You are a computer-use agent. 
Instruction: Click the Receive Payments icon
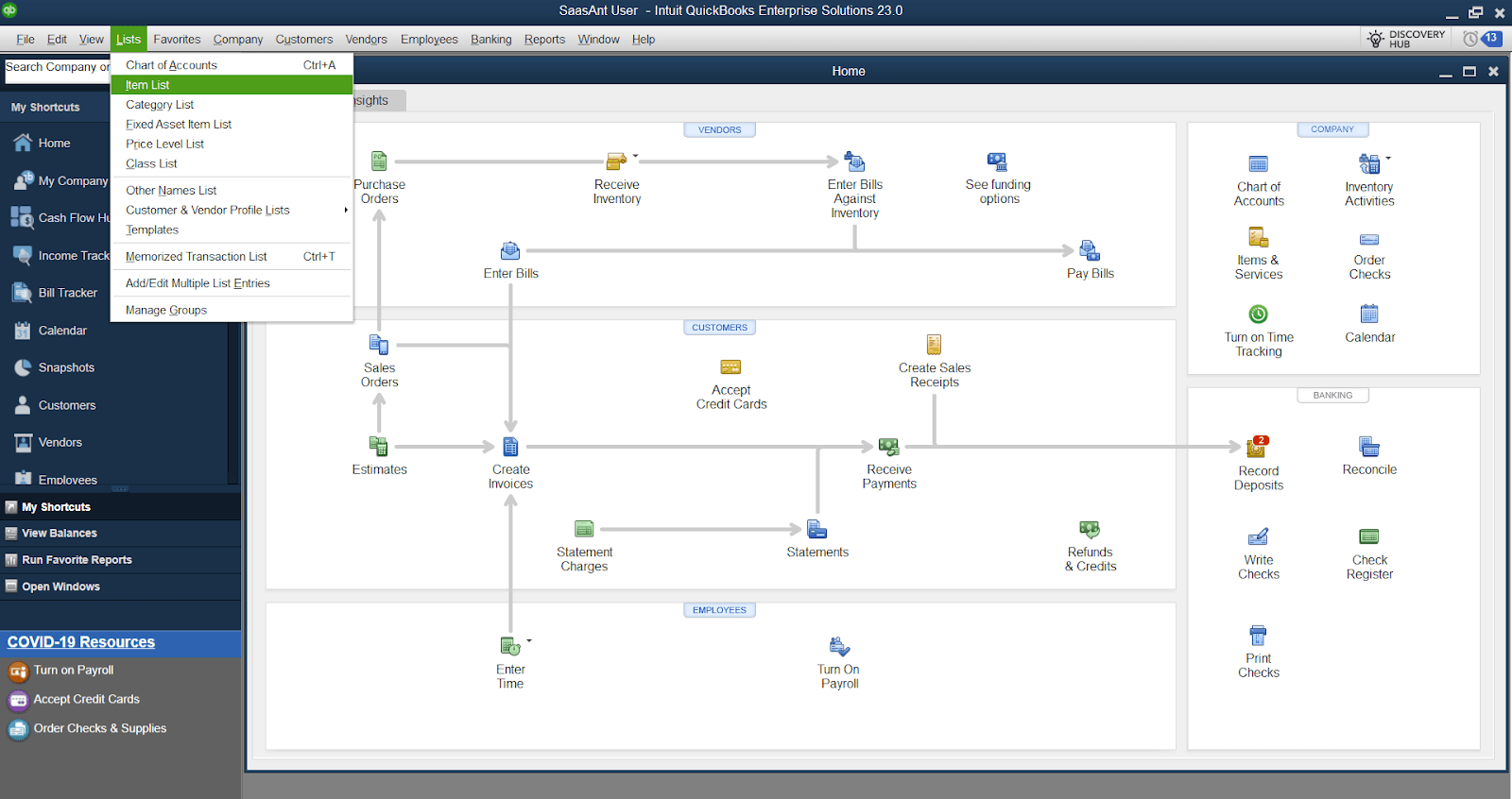point(889,446)
